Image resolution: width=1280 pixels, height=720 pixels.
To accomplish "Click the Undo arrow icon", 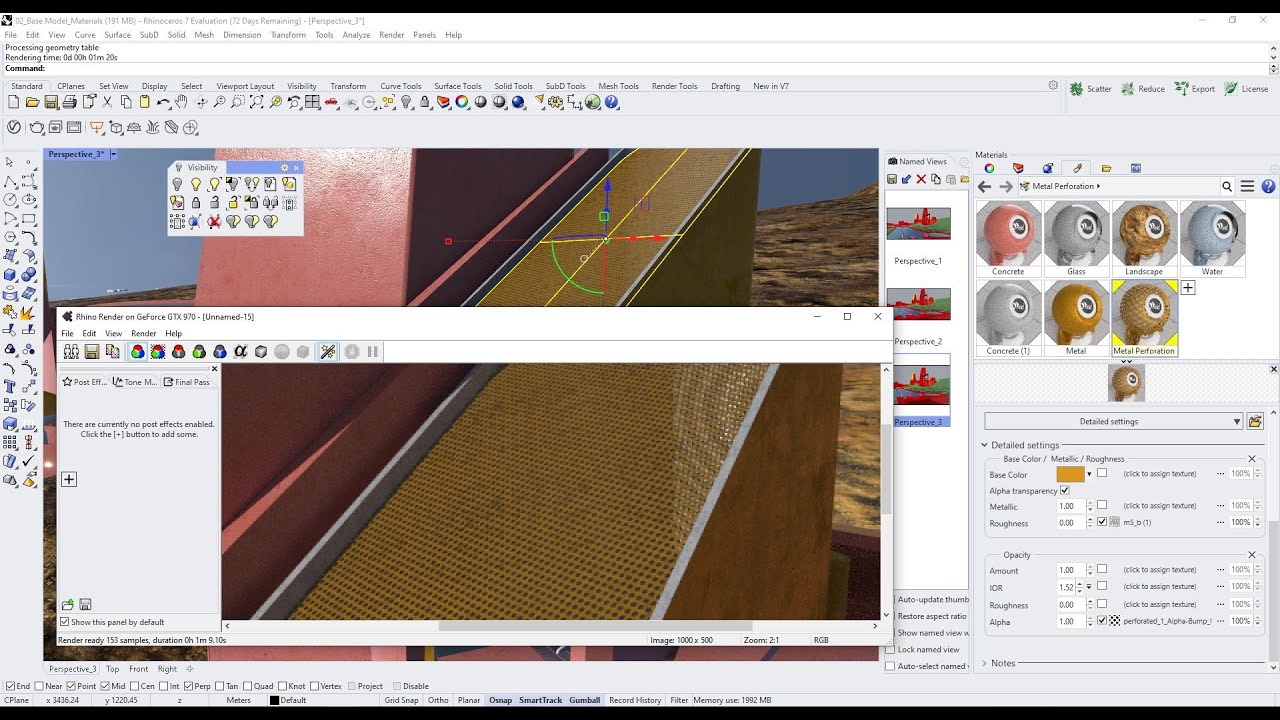I will 163,102.
